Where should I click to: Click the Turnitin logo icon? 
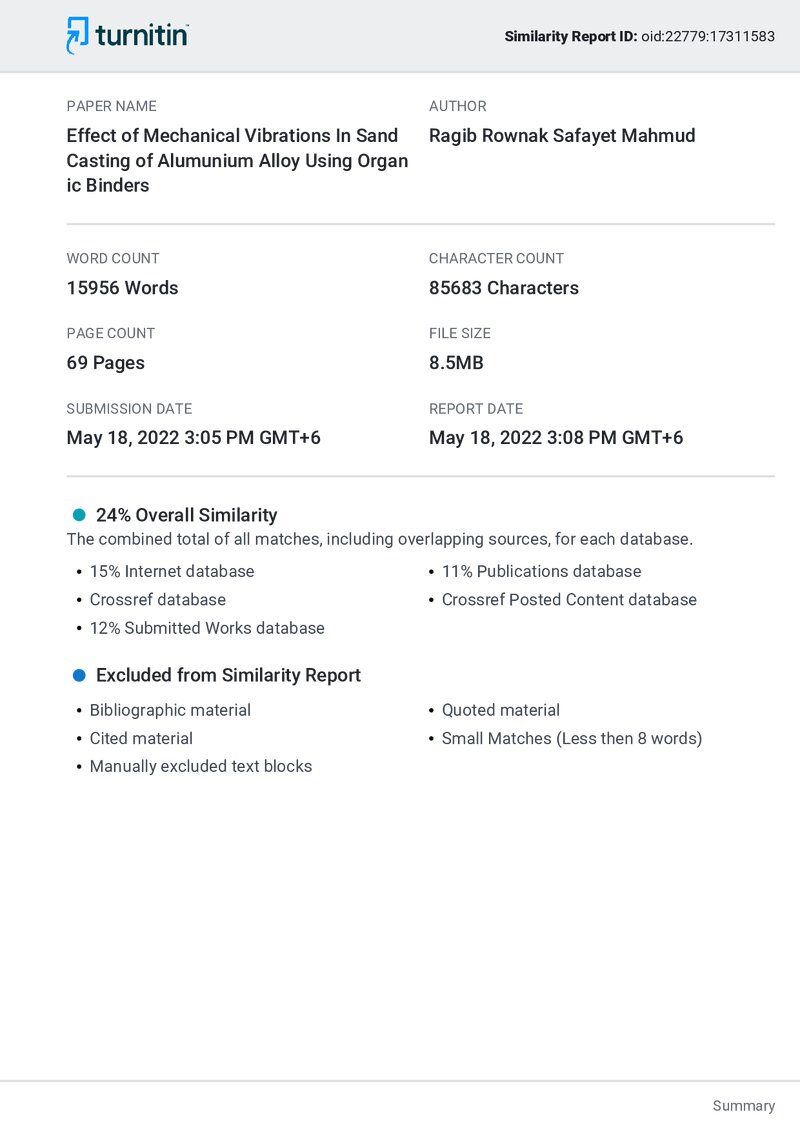pos(77,35)
